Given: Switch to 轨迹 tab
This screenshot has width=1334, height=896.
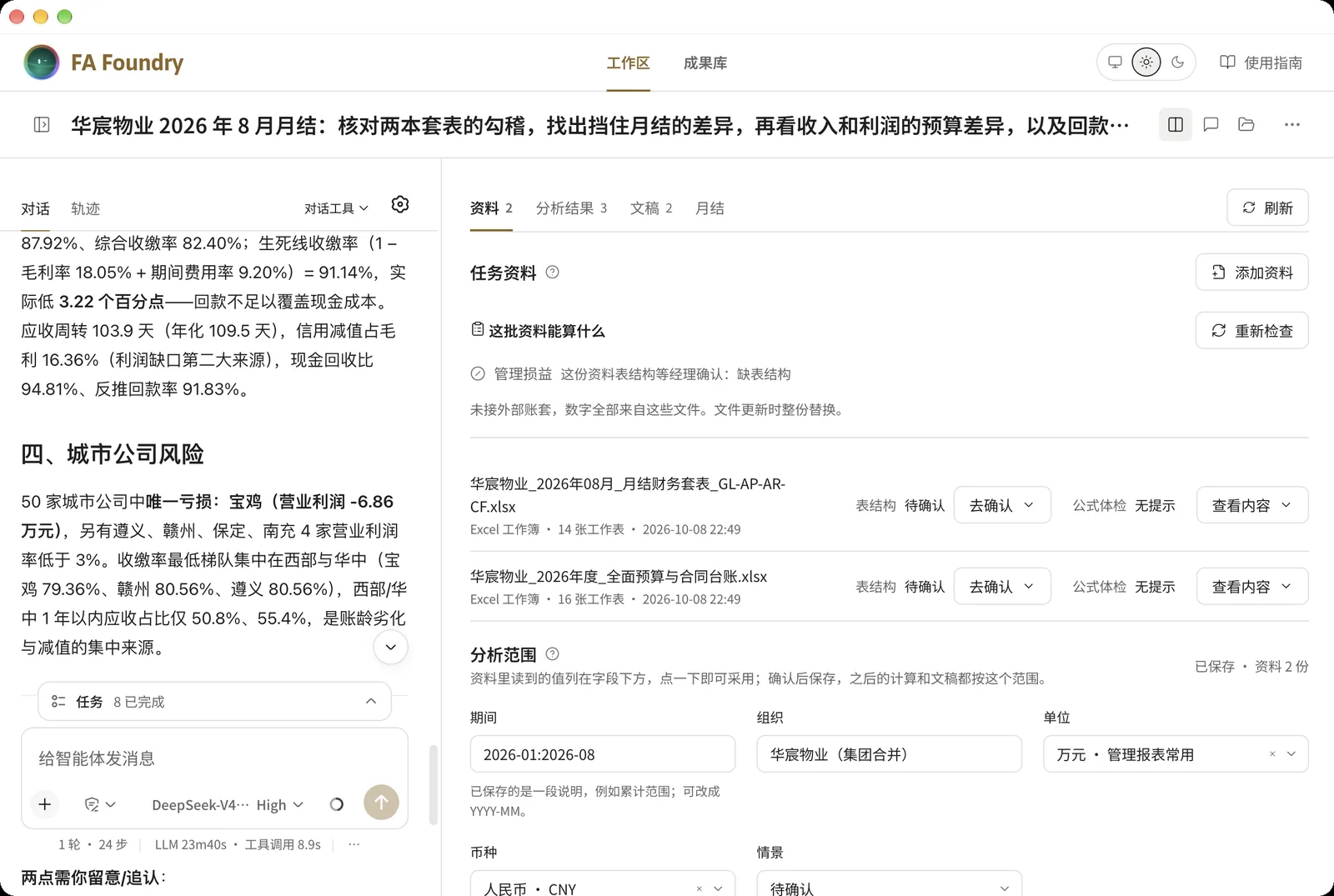Looking at the screenshot, I should click(85, 209).
